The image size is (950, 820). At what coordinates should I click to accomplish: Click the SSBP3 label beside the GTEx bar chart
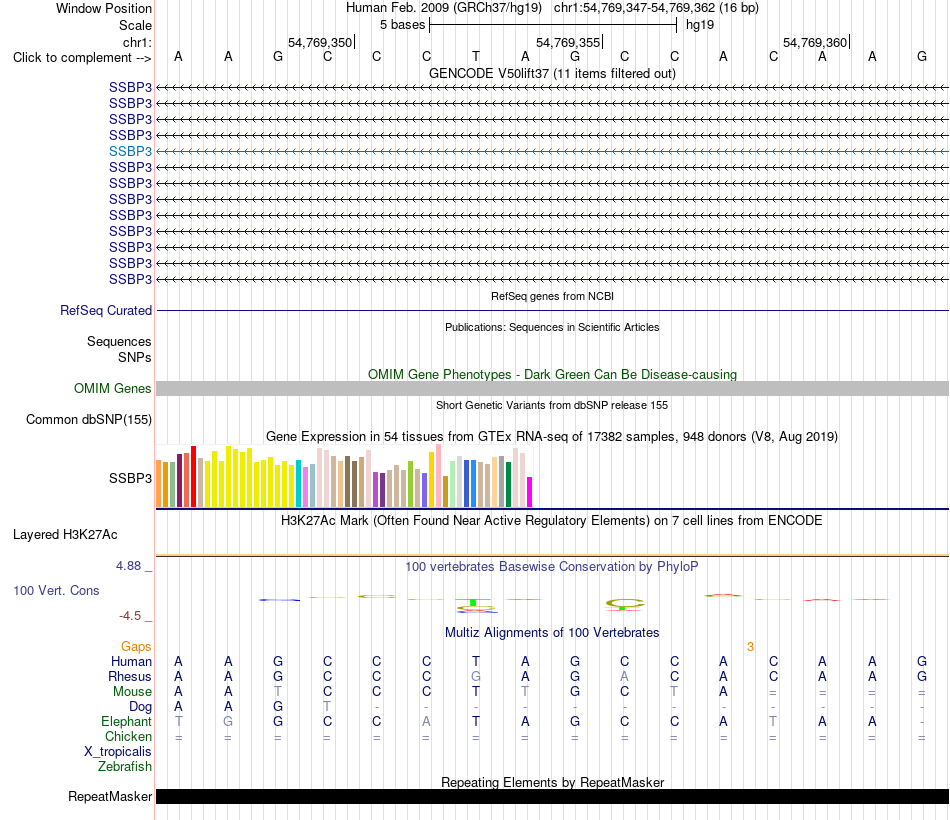(x=130, y=478)
